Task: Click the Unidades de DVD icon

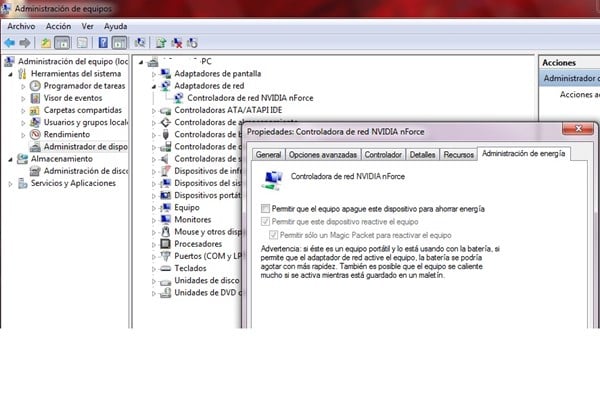Action: click(166, 293)
